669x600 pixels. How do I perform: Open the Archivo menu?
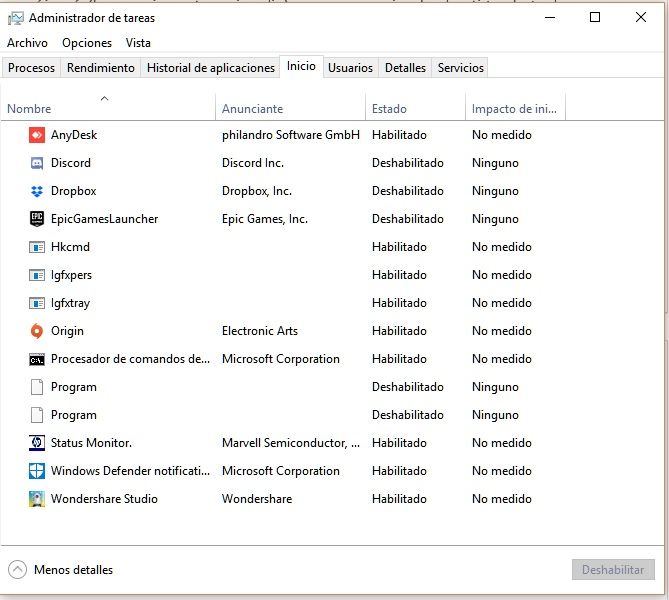coord(27,43)
